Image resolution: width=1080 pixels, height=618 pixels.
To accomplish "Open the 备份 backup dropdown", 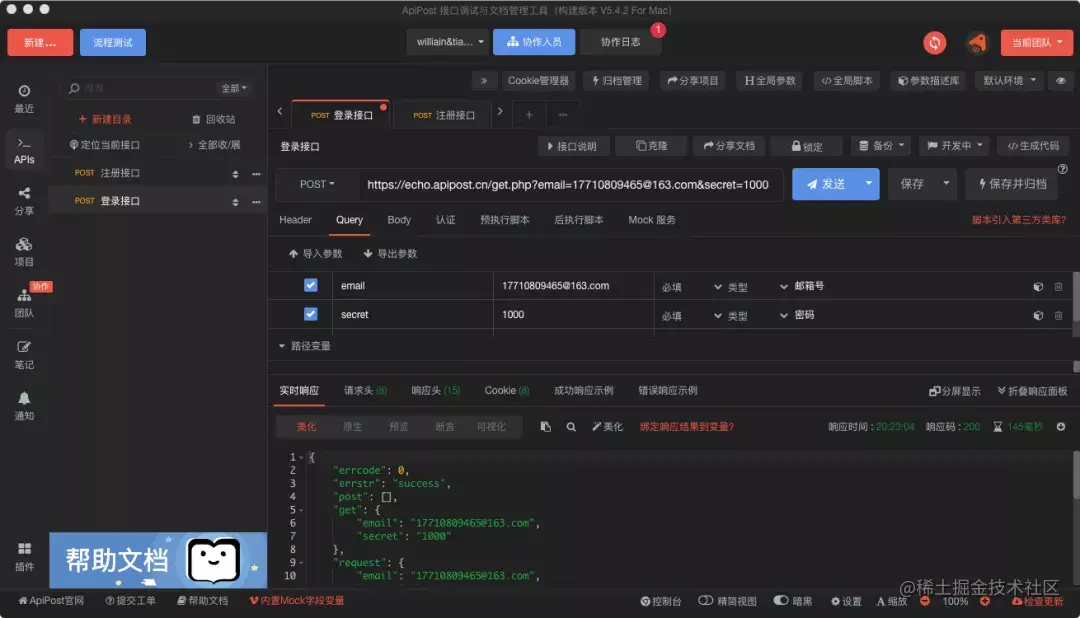I will click(x=881, y=145).
